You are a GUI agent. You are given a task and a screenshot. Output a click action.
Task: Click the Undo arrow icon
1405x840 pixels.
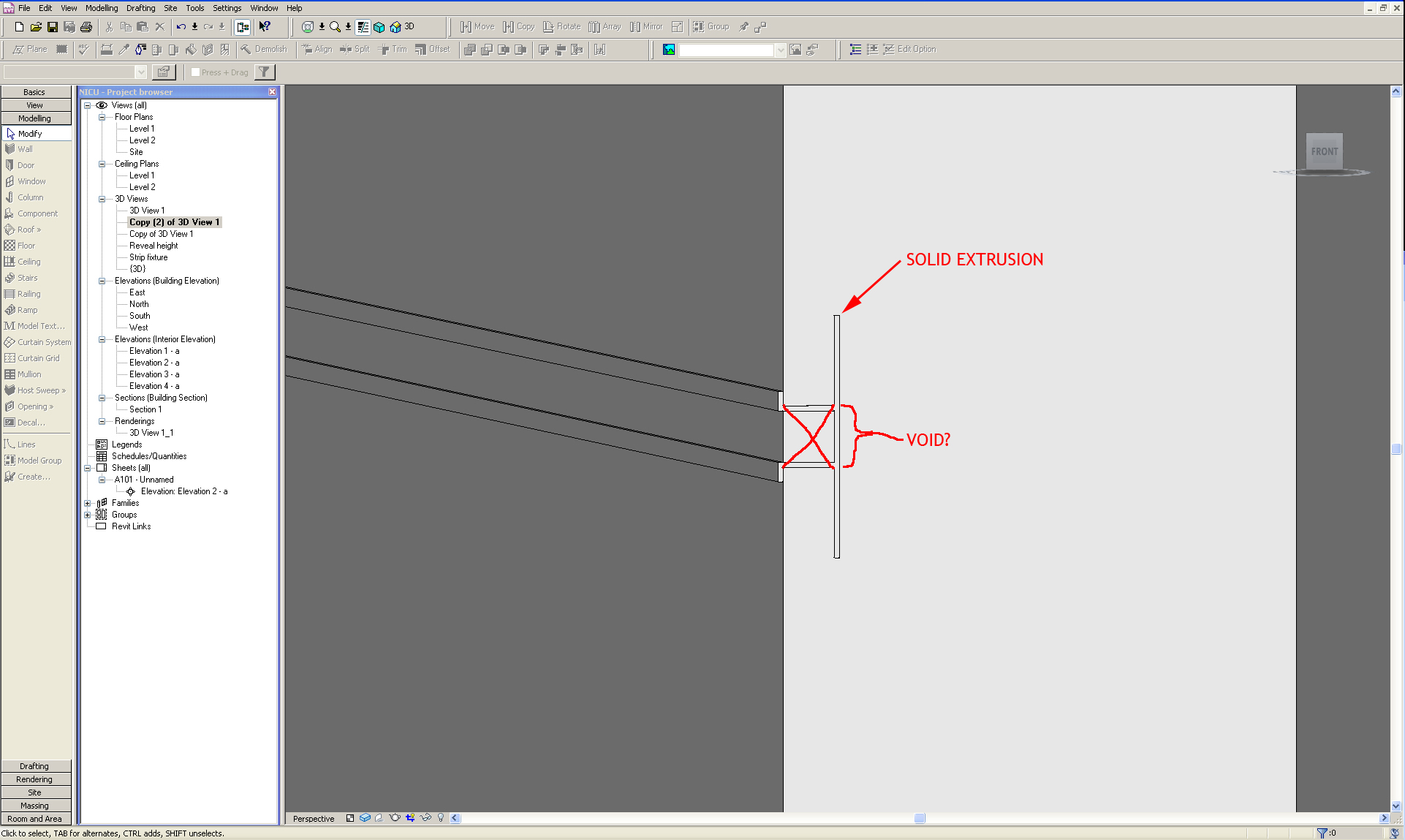coord(181,27)
